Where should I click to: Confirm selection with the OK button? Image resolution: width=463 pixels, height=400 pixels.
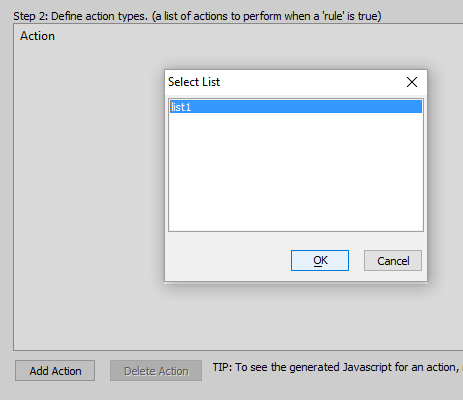click(x=320, y=260)
